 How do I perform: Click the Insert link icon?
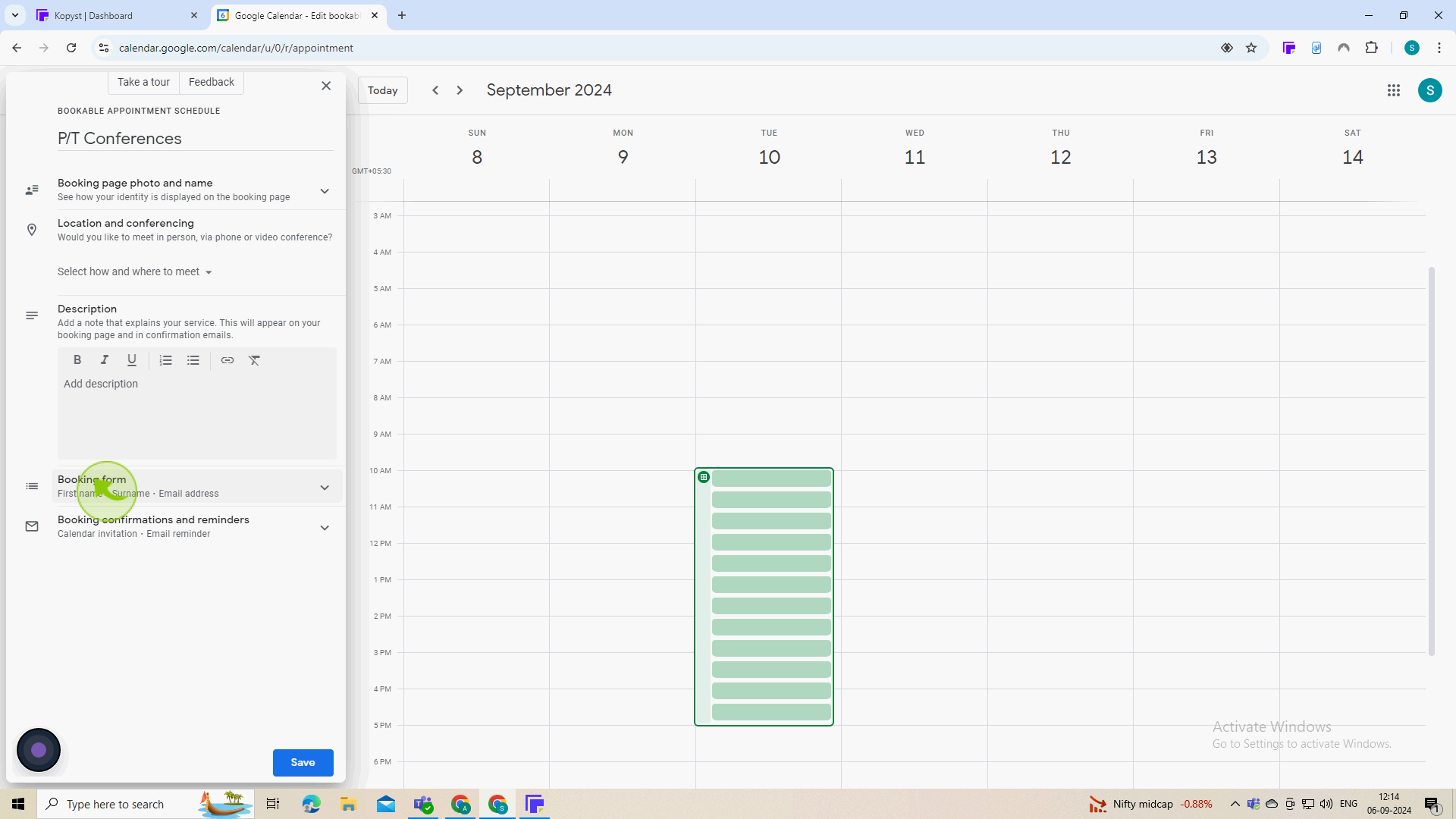(x=227, y=360)
